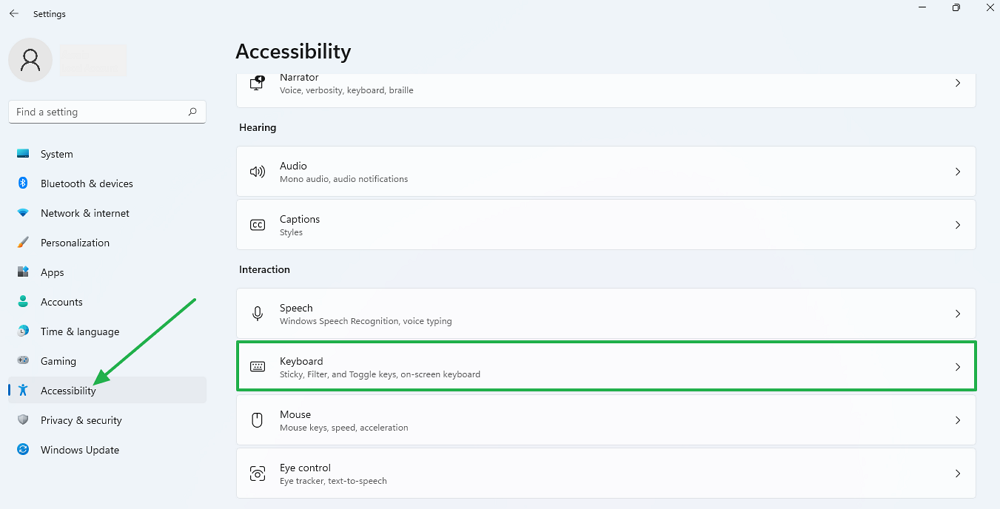Open the Keyboard option

point(606,367)
